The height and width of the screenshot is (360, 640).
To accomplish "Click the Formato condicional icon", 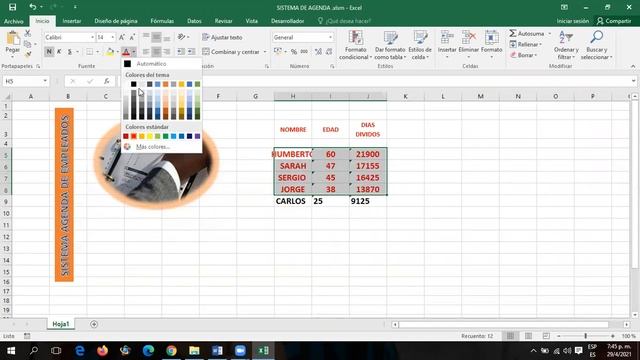I will point(356,38).
